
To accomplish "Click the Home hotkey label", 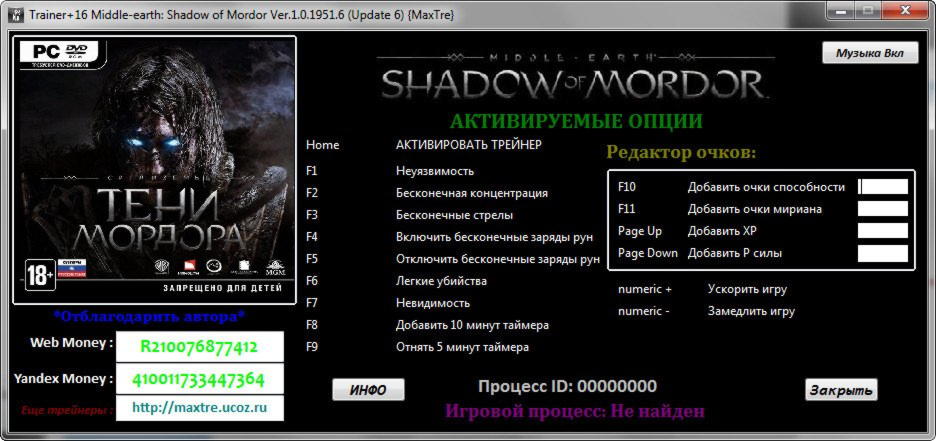I will pos(322,145).
